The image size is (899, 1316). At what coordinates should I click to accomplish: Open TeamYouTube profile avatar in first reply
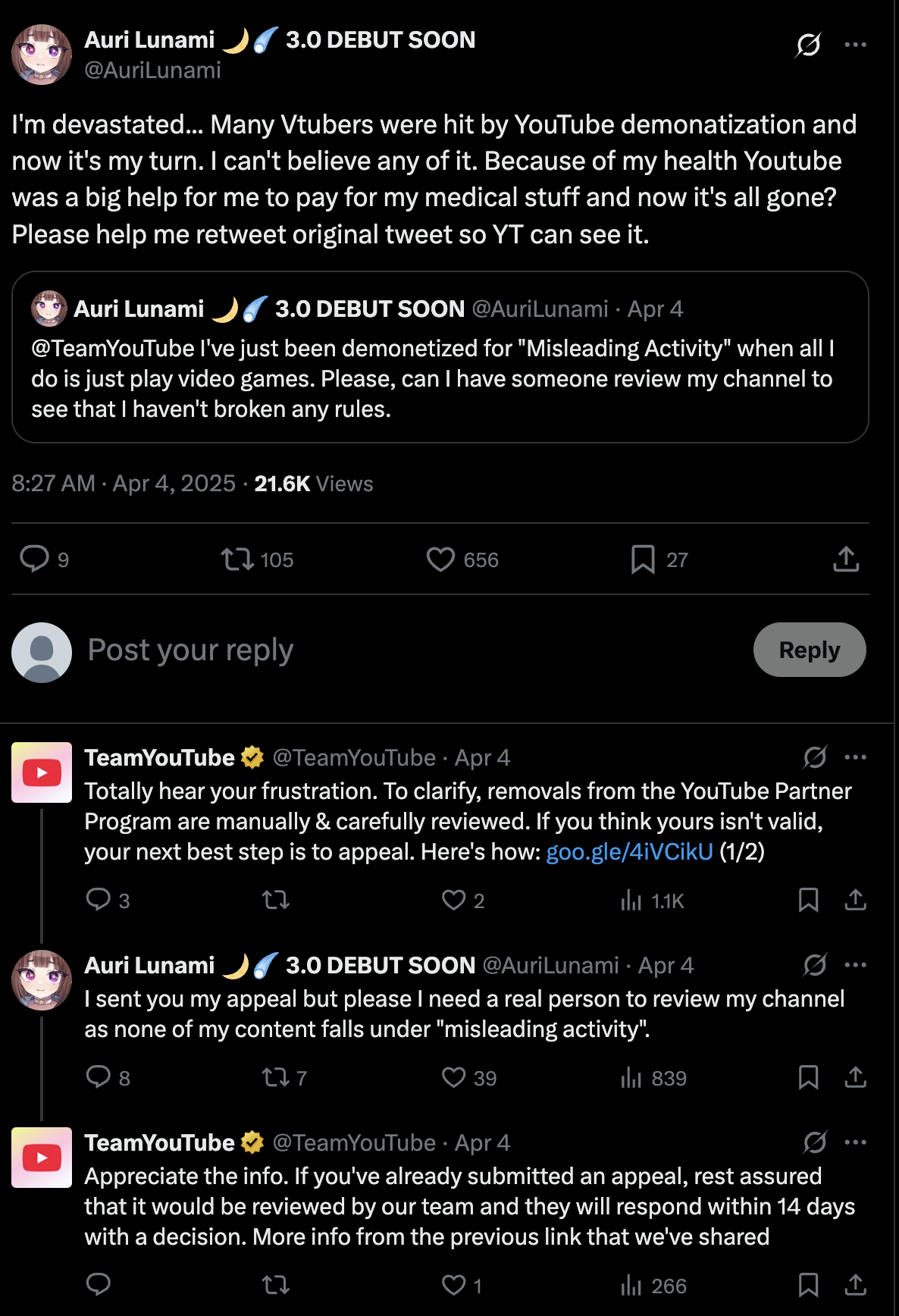(42, 772)
